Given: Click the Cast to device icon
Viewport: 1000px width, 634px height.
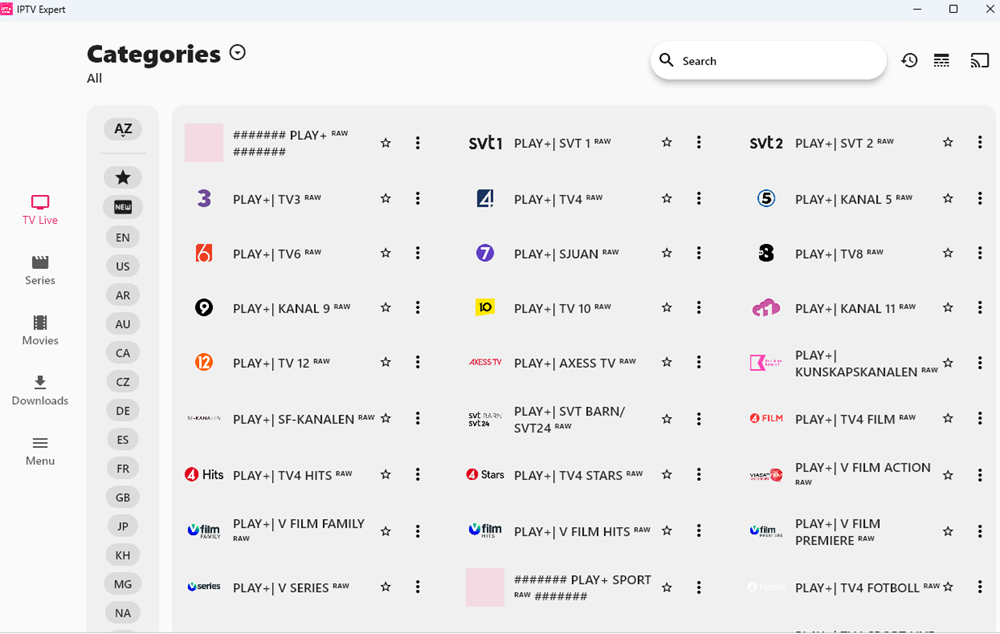Looking at the screenshot, I should click(980, 61).
